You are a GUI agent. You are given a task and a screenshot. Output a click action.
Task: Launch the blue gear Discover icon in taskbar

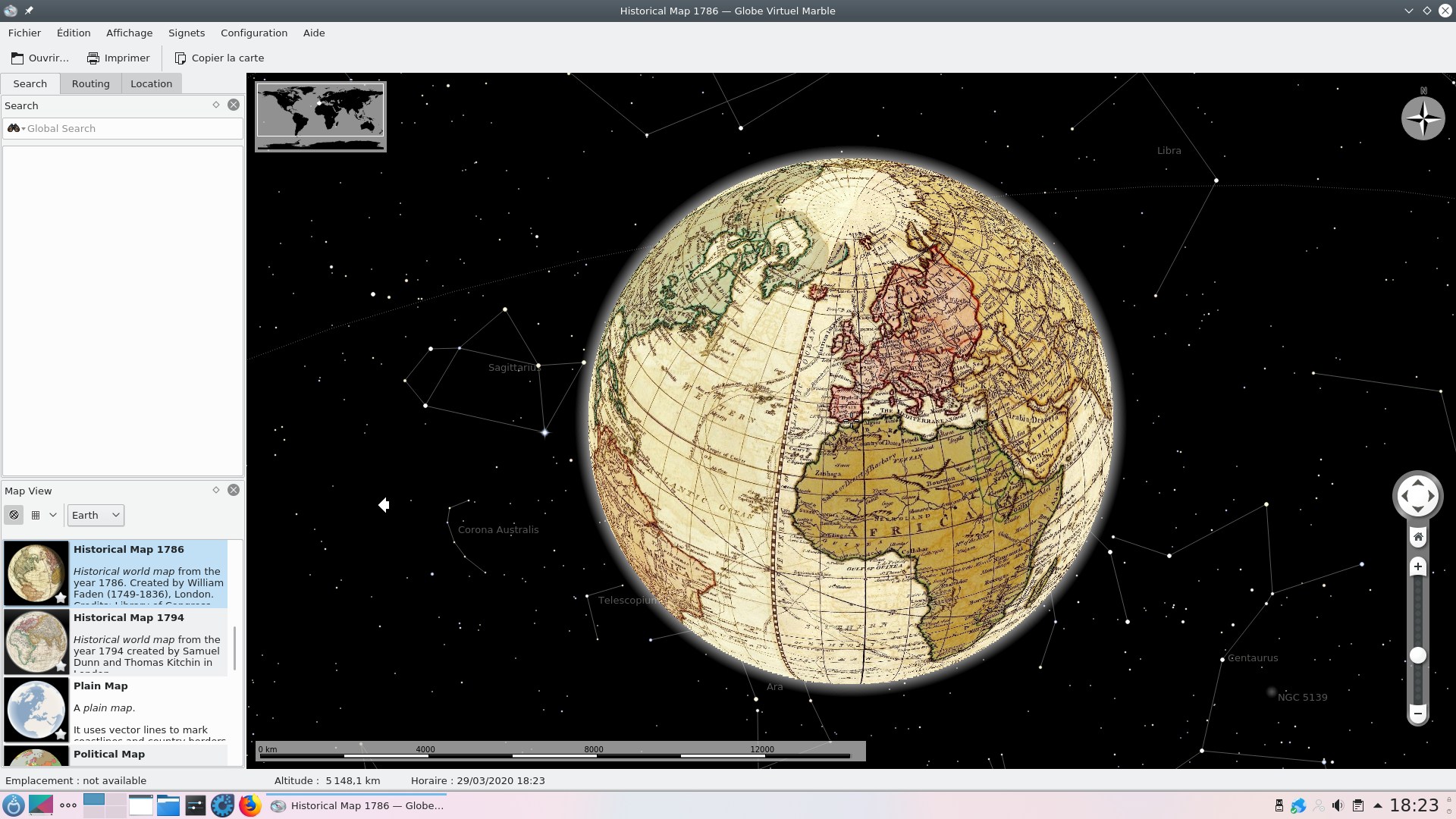tap(223, 805)
